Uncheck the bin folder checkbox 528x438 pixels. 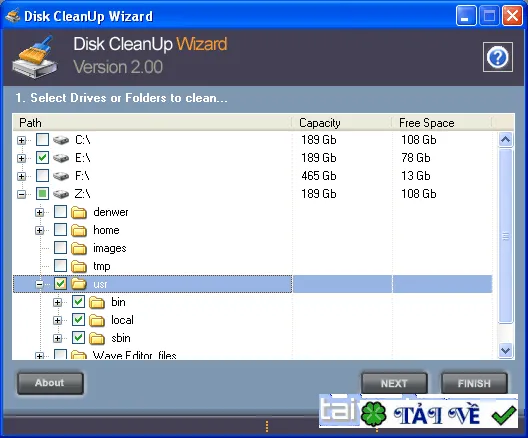78,302
